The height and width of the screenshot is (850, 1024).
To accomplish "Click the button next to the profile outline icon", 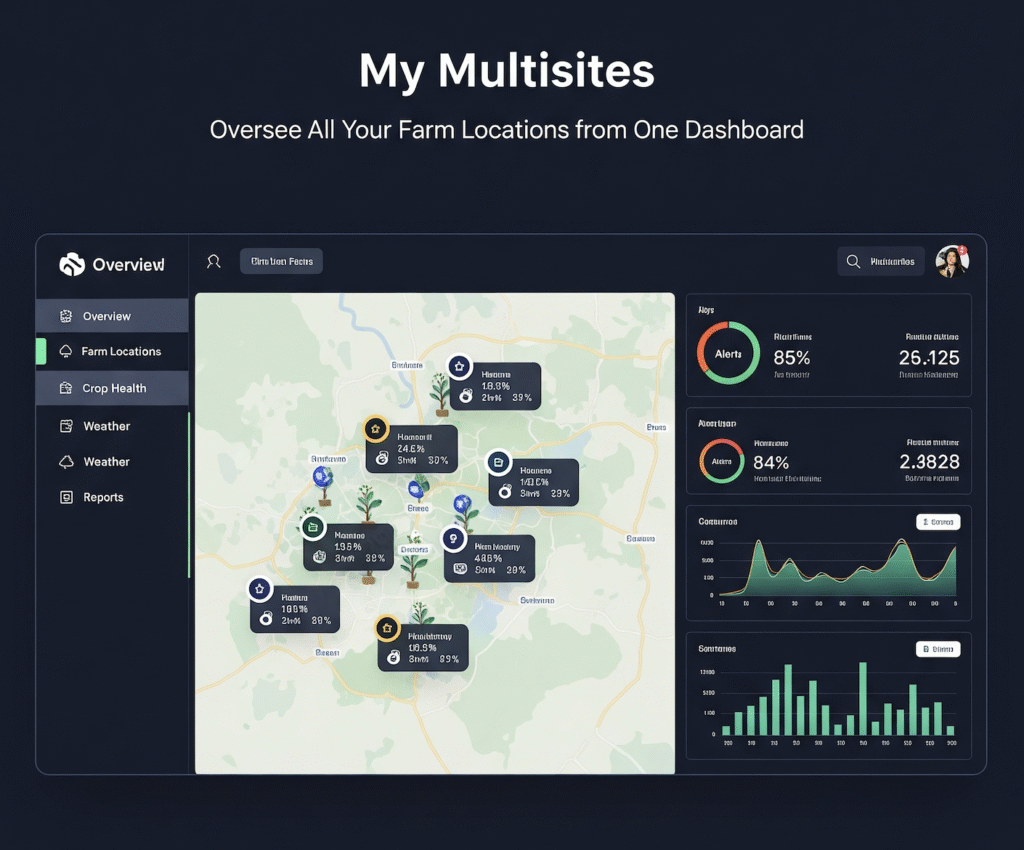I will (281, 262).
